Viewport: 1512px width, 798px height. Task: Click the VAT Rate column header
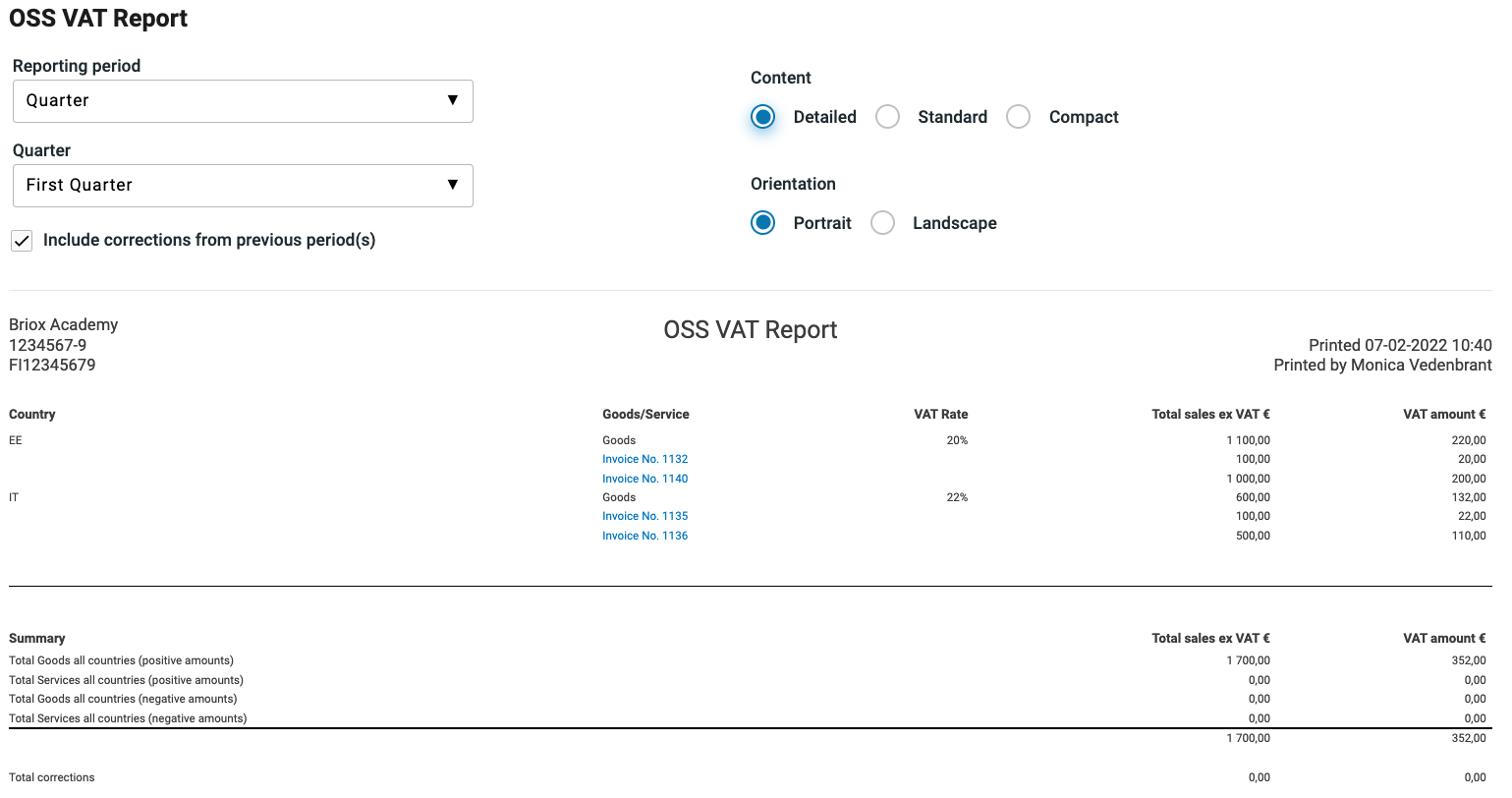(x=940, y=415)
